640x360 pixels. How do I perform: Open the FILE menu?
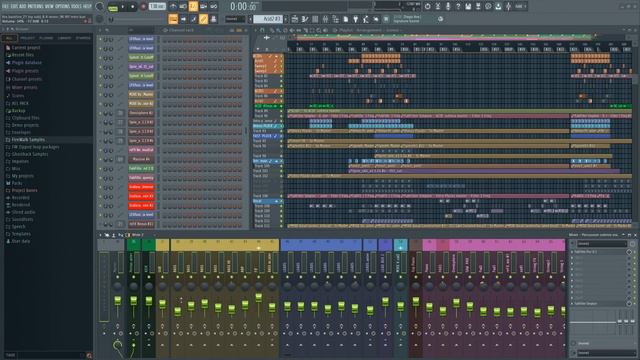pyautogui.click(x=6, y=7)
